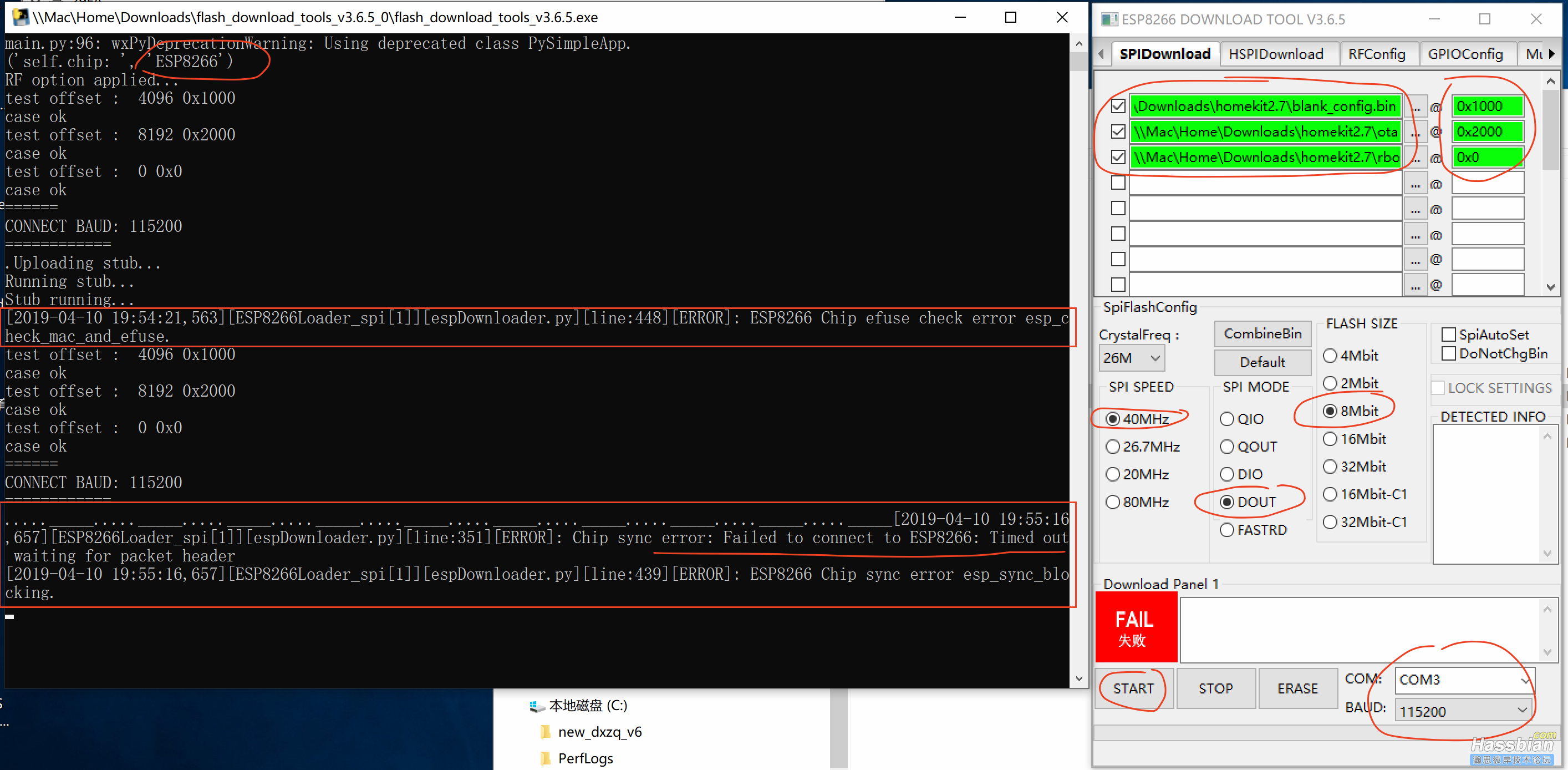Click the blank_config.bin file path field
This screenshot has width=1568, height=770.
(1265, 107)
